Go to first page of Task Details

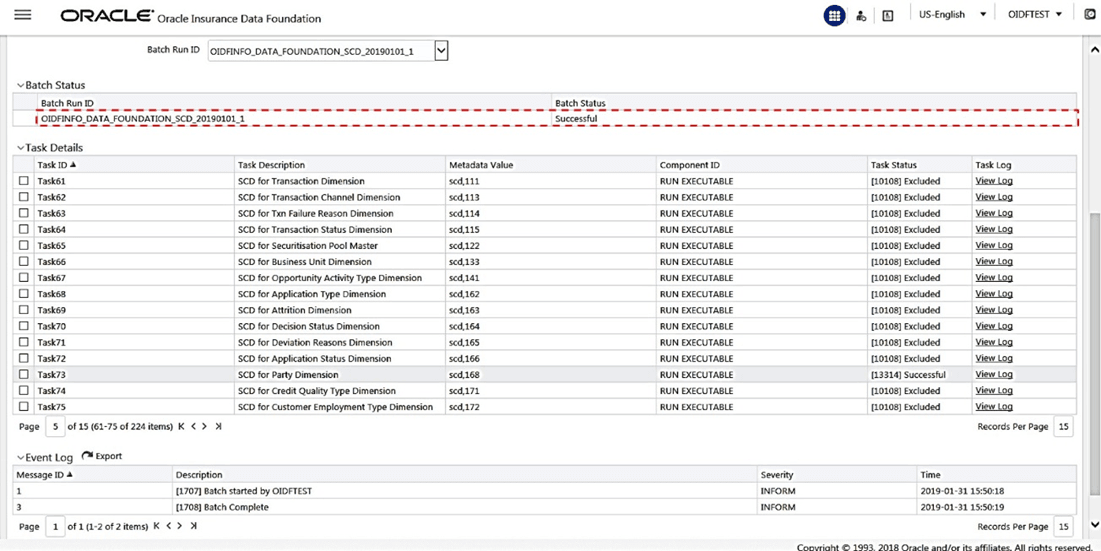click(182, 426)
